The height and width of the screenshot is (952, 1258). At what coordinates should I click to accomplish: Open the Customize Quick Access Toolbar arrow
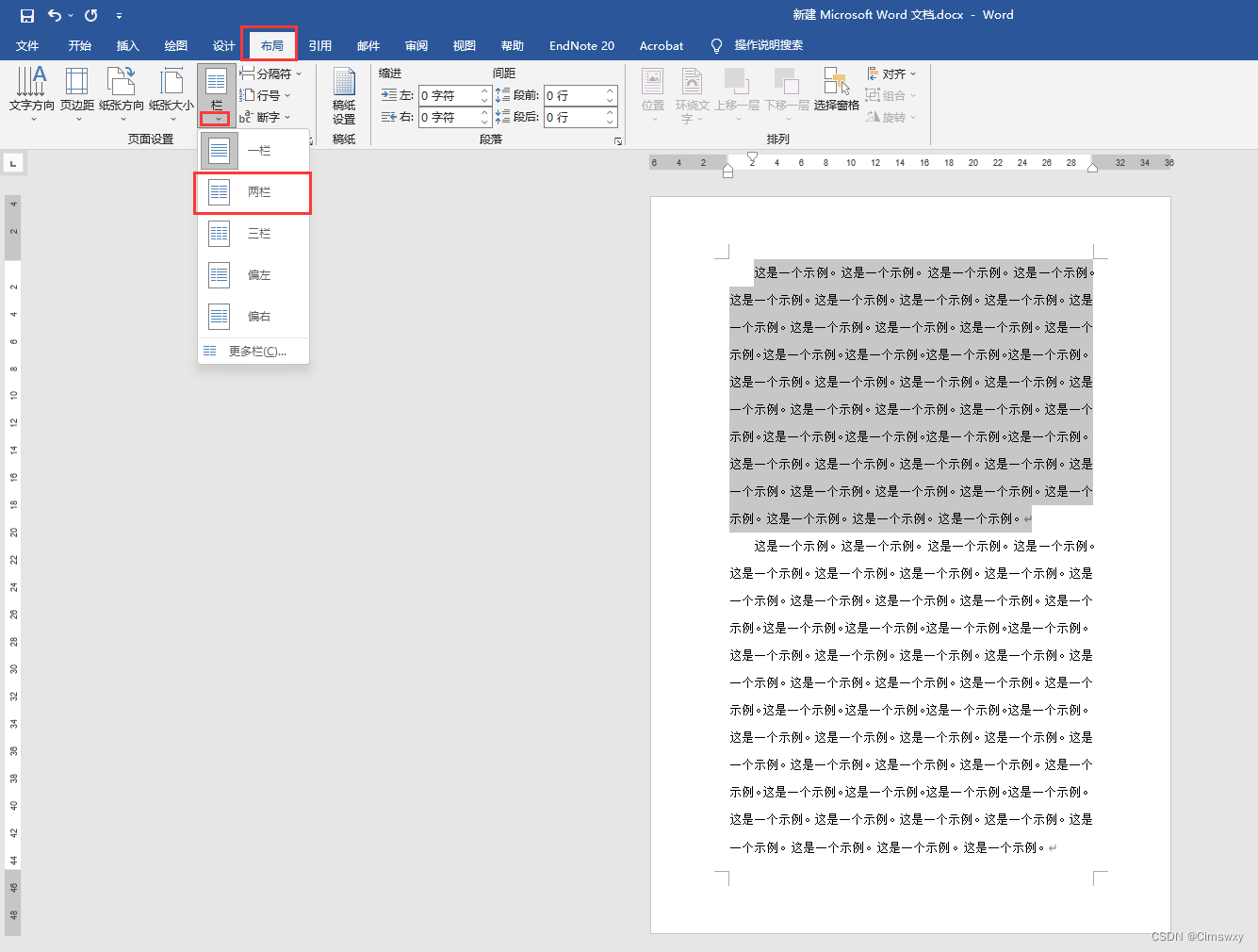pyautogui.click(x=119, y=16)
